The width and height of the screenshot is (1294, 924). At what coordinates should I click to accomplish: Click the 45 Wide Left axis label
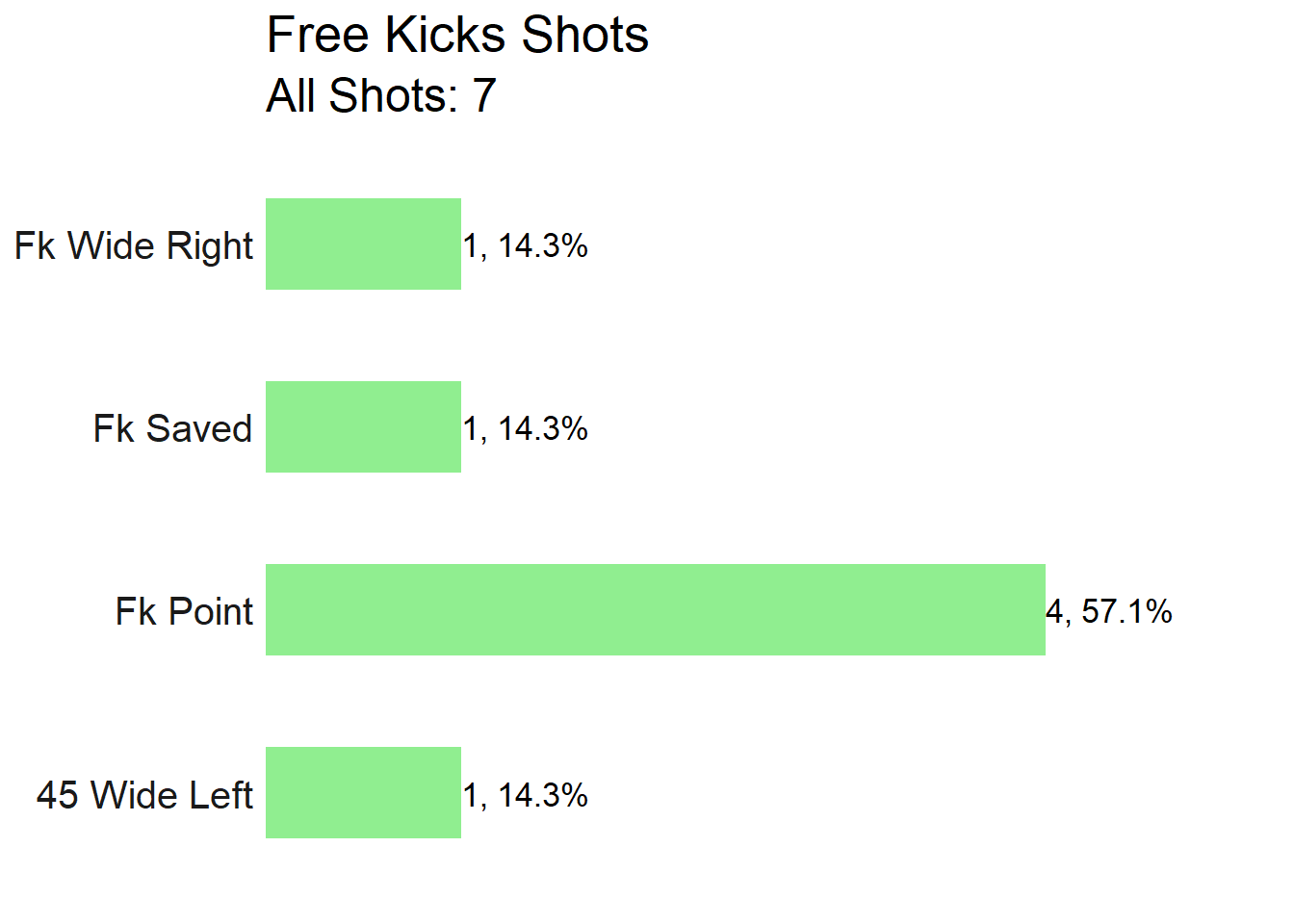pos(145,795)
